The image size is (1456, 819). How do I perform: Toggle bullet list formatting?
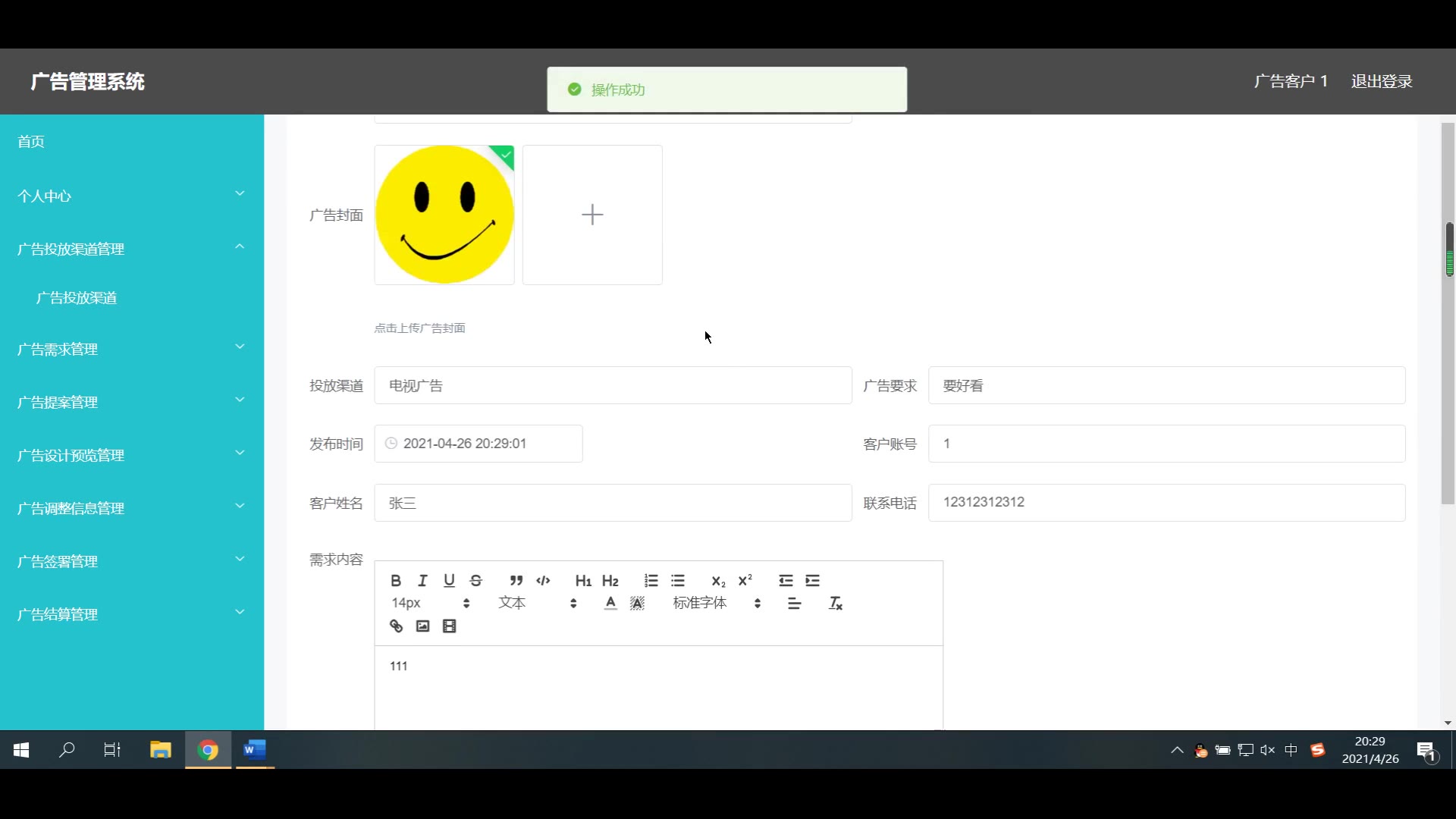pyautogui.click(x=678, y=581)
